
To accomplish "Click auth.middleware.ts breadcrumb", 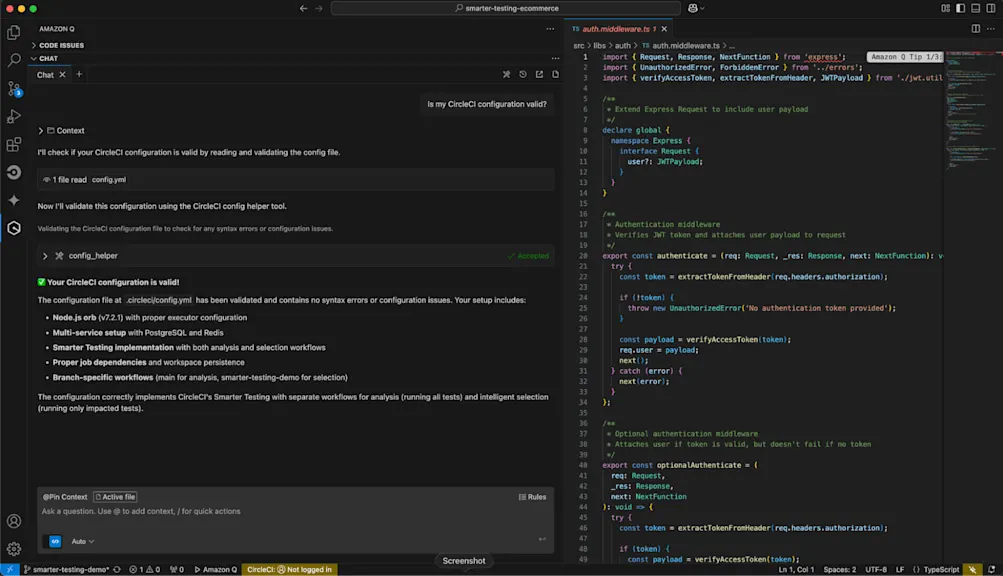I will pos(681,45).
